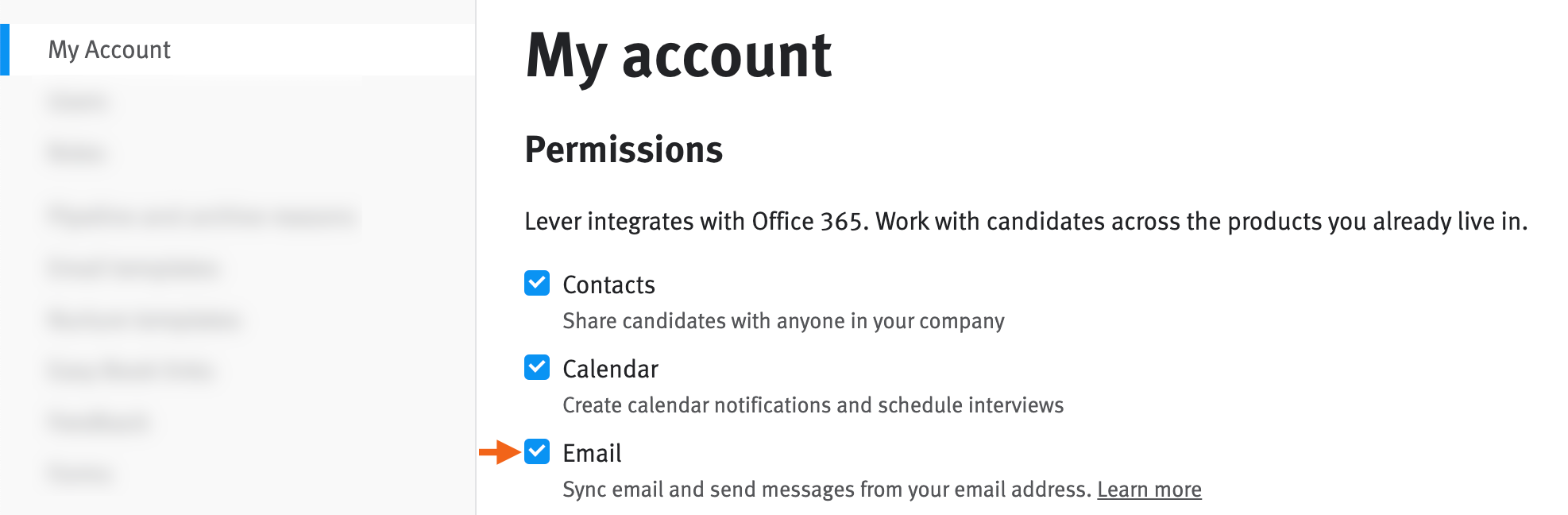Click the Permissions section heading
Screen dimensions: 1568x515
pos(624,149)
